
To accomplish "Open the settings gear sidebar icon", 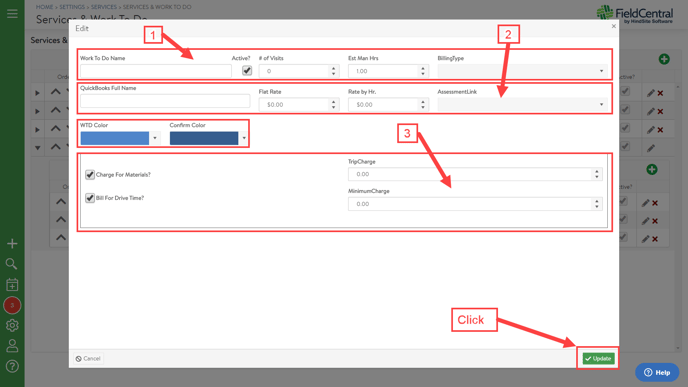I will (x=12, y=325).
